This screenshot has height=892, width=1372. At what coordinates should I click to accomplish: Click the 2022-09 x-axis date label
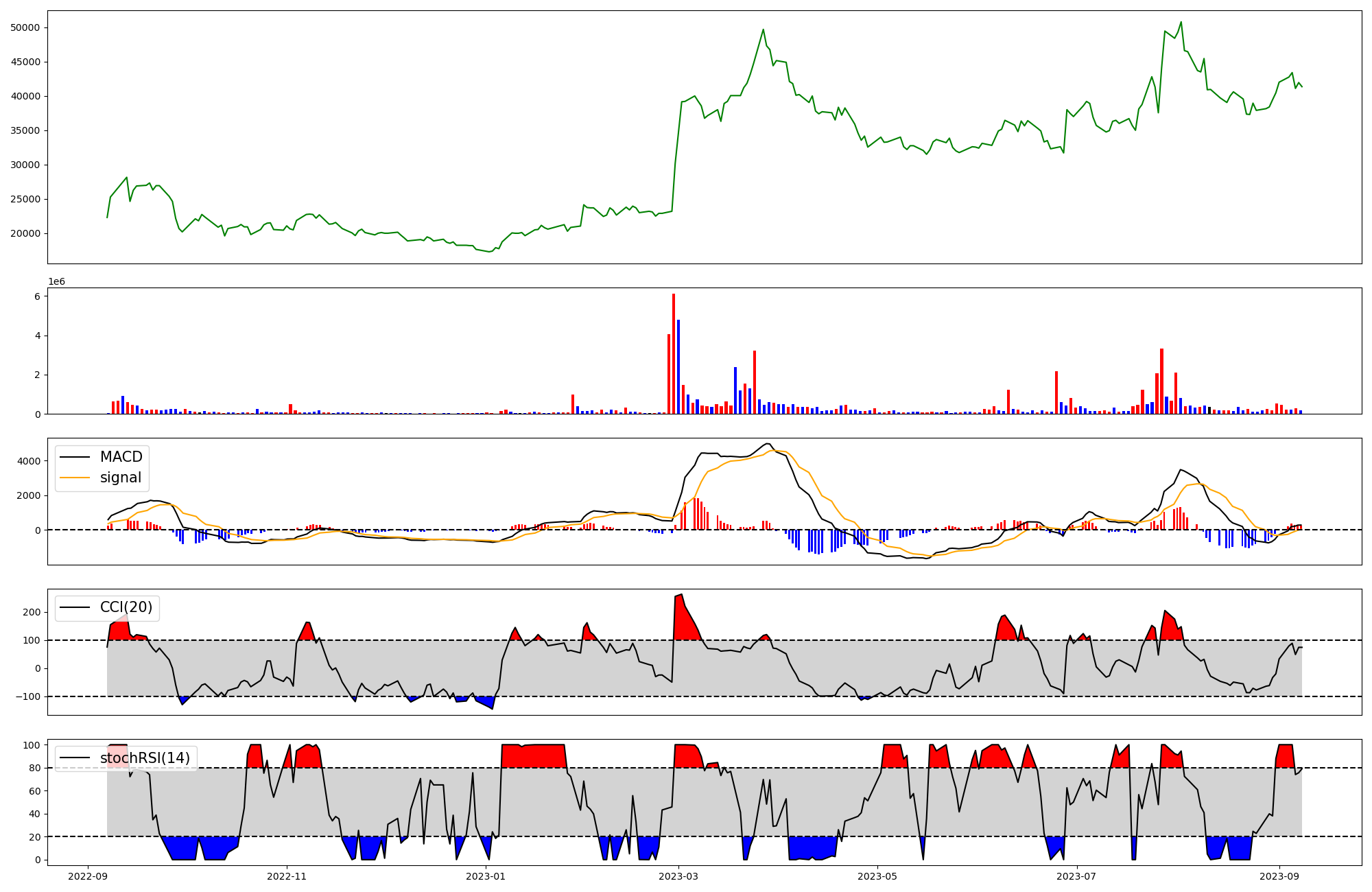[x=88, y=876]
